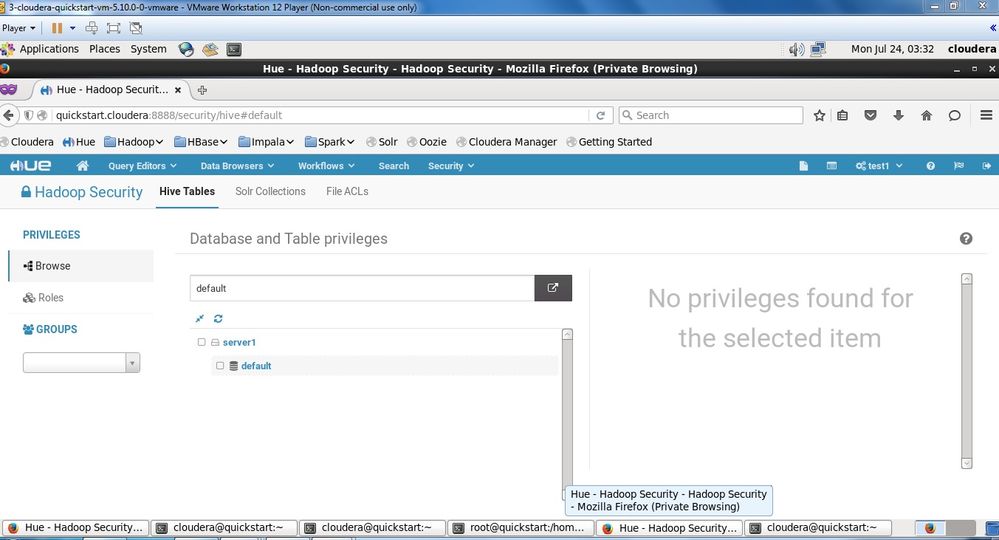Open the terminal launcher in GNOME panel

click(234, 49)
